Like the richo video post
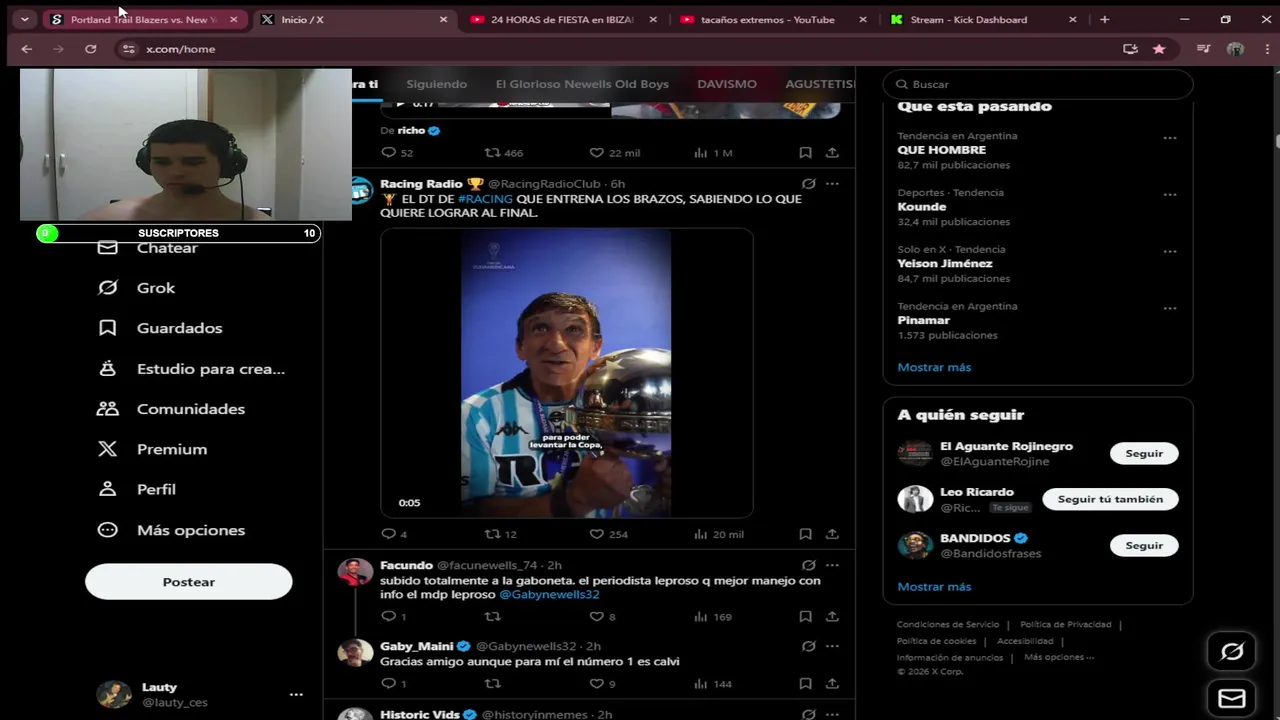Image resolution: width=1280 pixels, height=720 pixels. coord(614,153)
